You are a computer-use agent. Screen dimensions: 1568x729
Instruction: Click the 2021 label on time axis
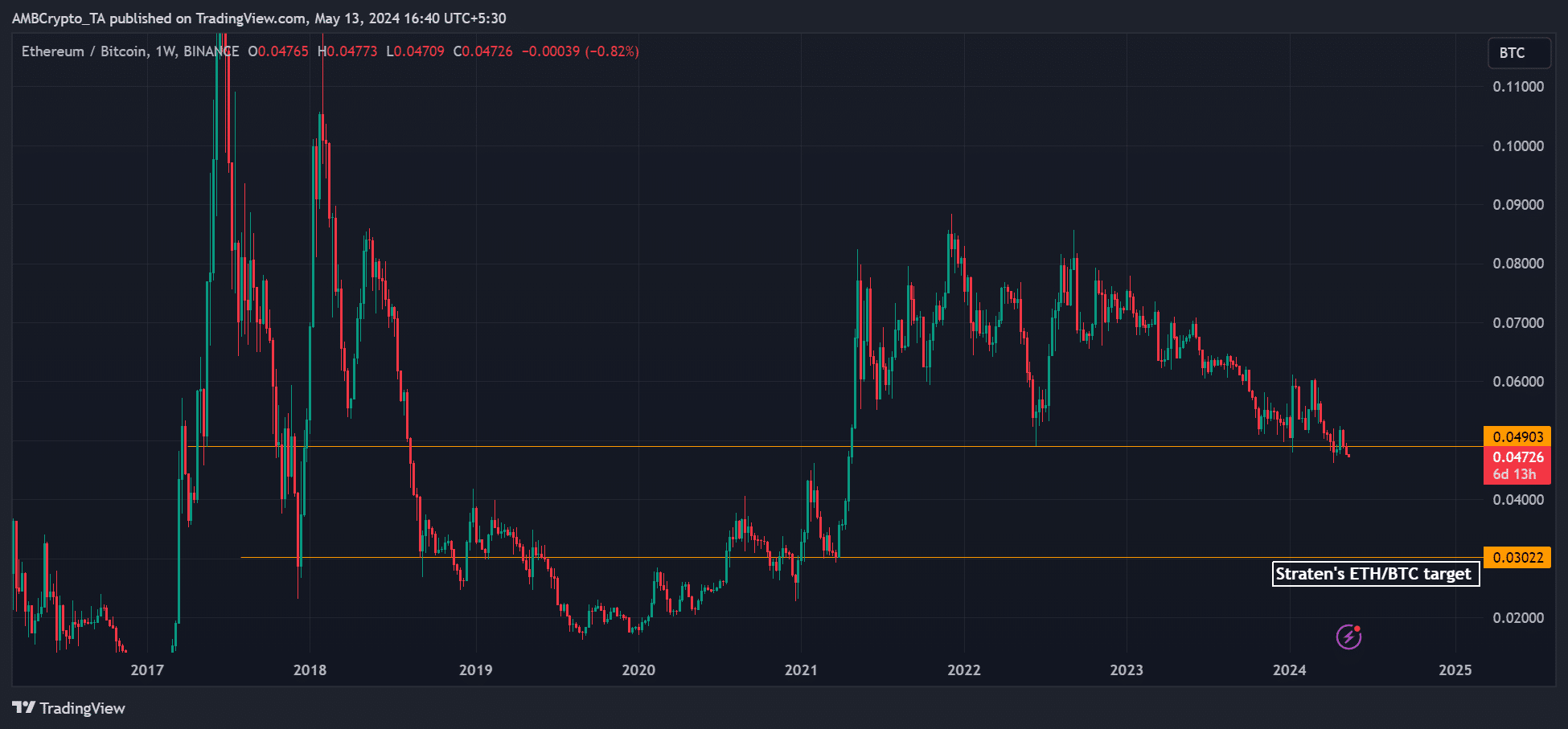[801, 670]
